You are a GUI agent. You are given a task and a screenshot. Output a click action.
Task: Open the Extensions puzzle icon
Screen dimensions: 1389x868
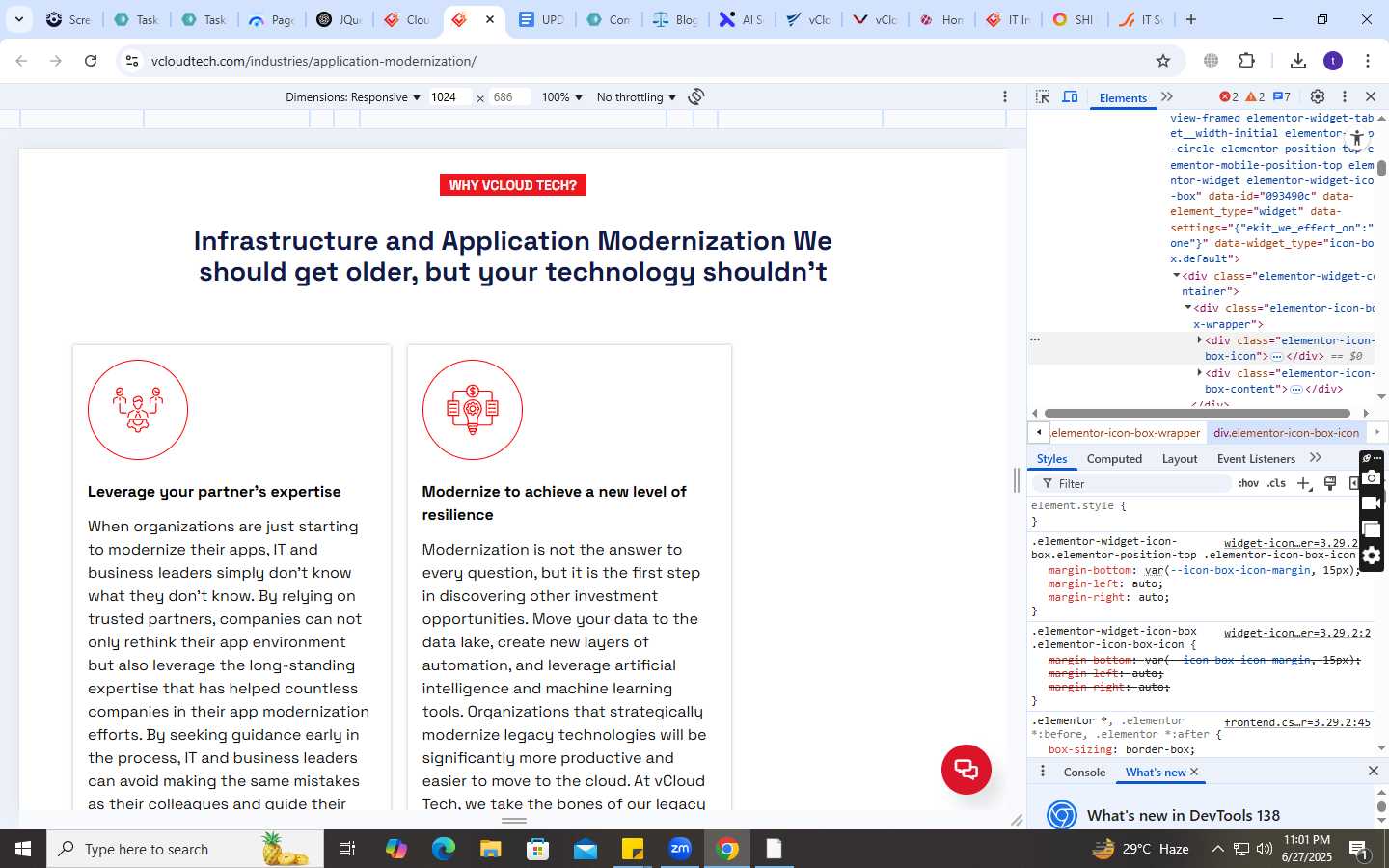[x=1247, y=61]
